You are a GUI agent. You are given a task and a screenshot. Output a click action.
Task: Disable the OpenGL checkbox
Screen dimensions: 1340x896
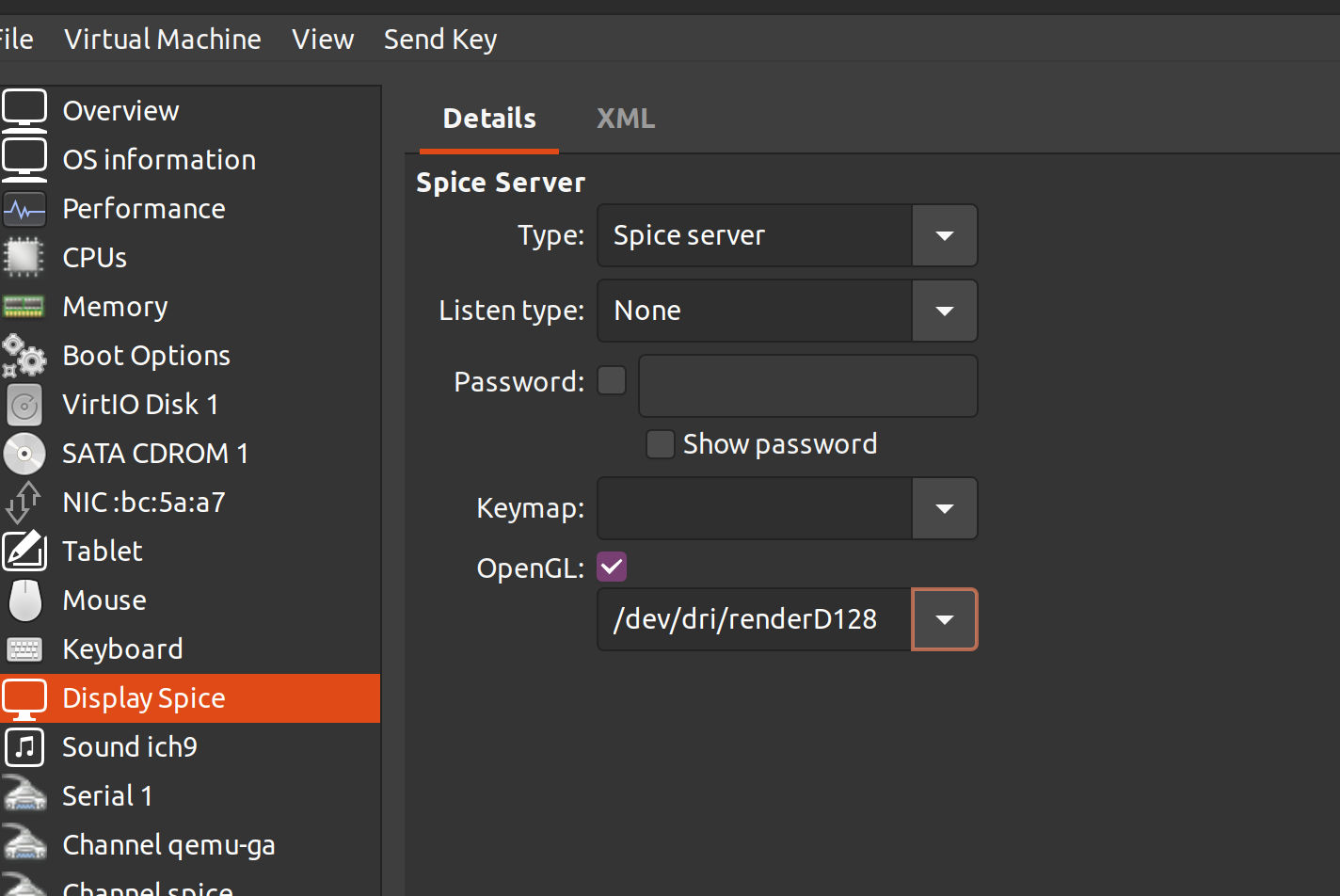pos(612,568)
